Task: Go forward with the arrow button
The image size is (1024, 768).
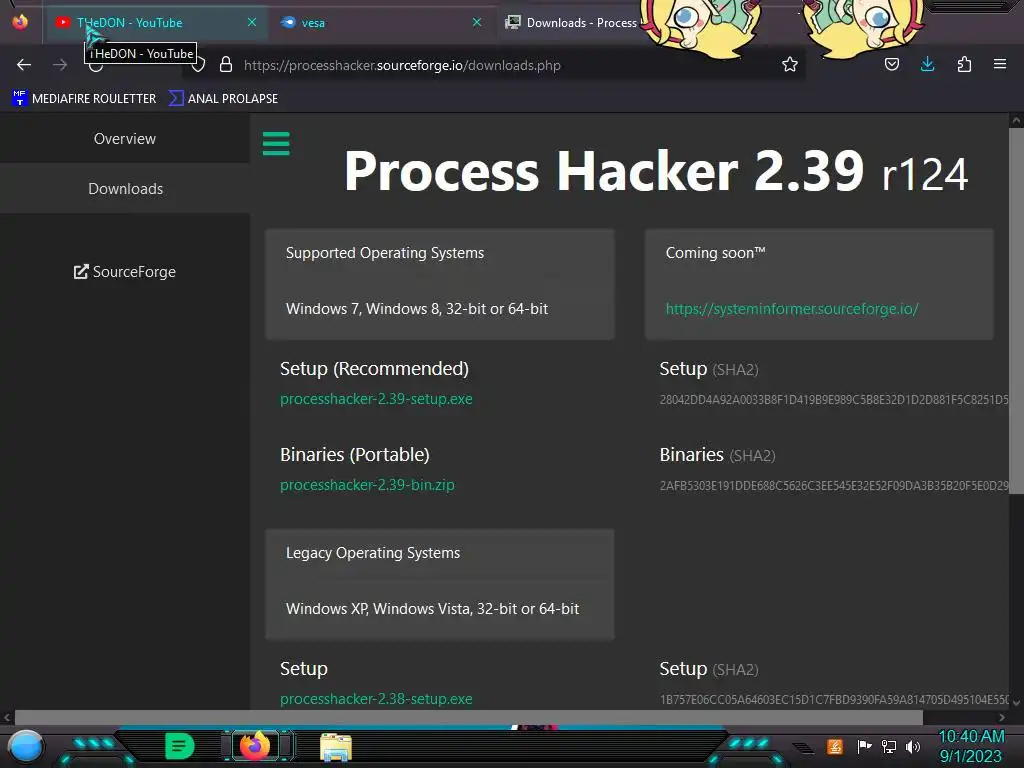Action: (60, 65)
